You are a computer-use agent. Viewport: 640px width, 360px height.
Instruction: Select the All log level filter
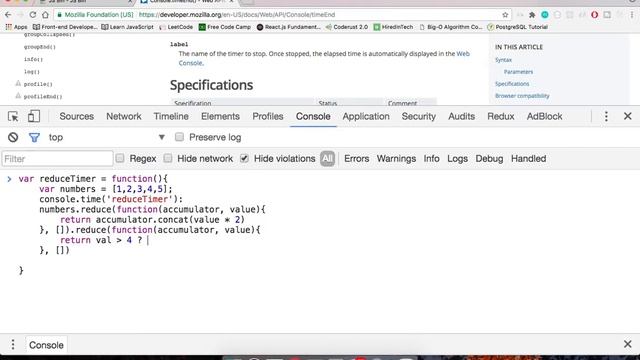[x=327, y=158]
